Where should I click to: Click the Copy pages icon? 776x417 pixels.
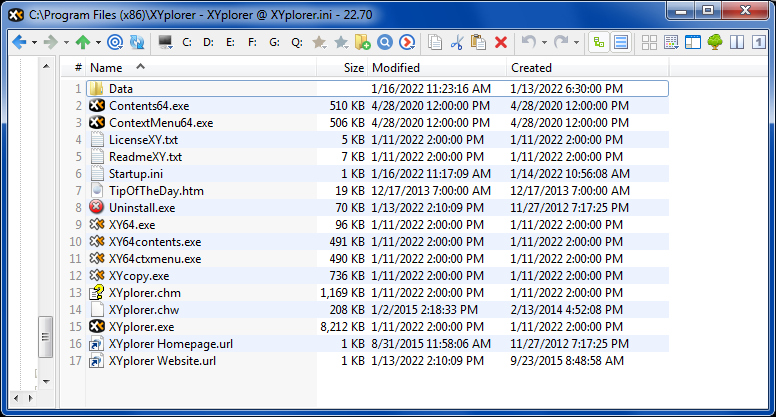pyautogui.click(x=435, y=43)
